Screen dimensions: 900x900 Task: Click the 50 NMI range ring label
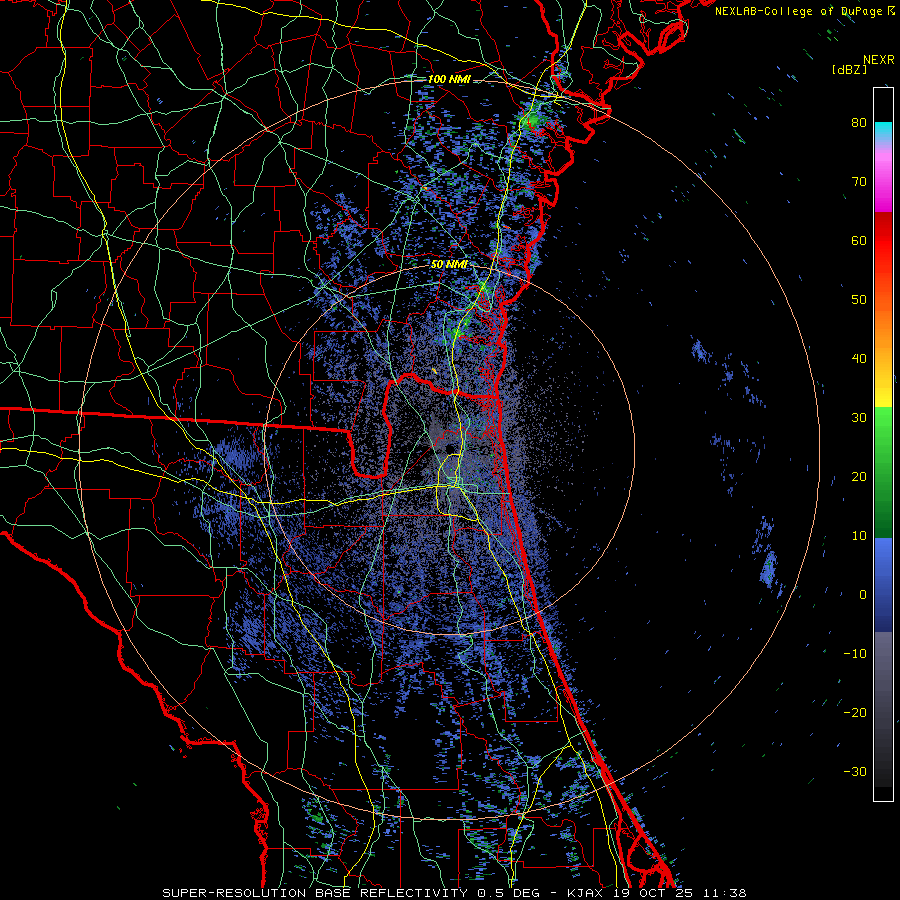coord(449,264)
